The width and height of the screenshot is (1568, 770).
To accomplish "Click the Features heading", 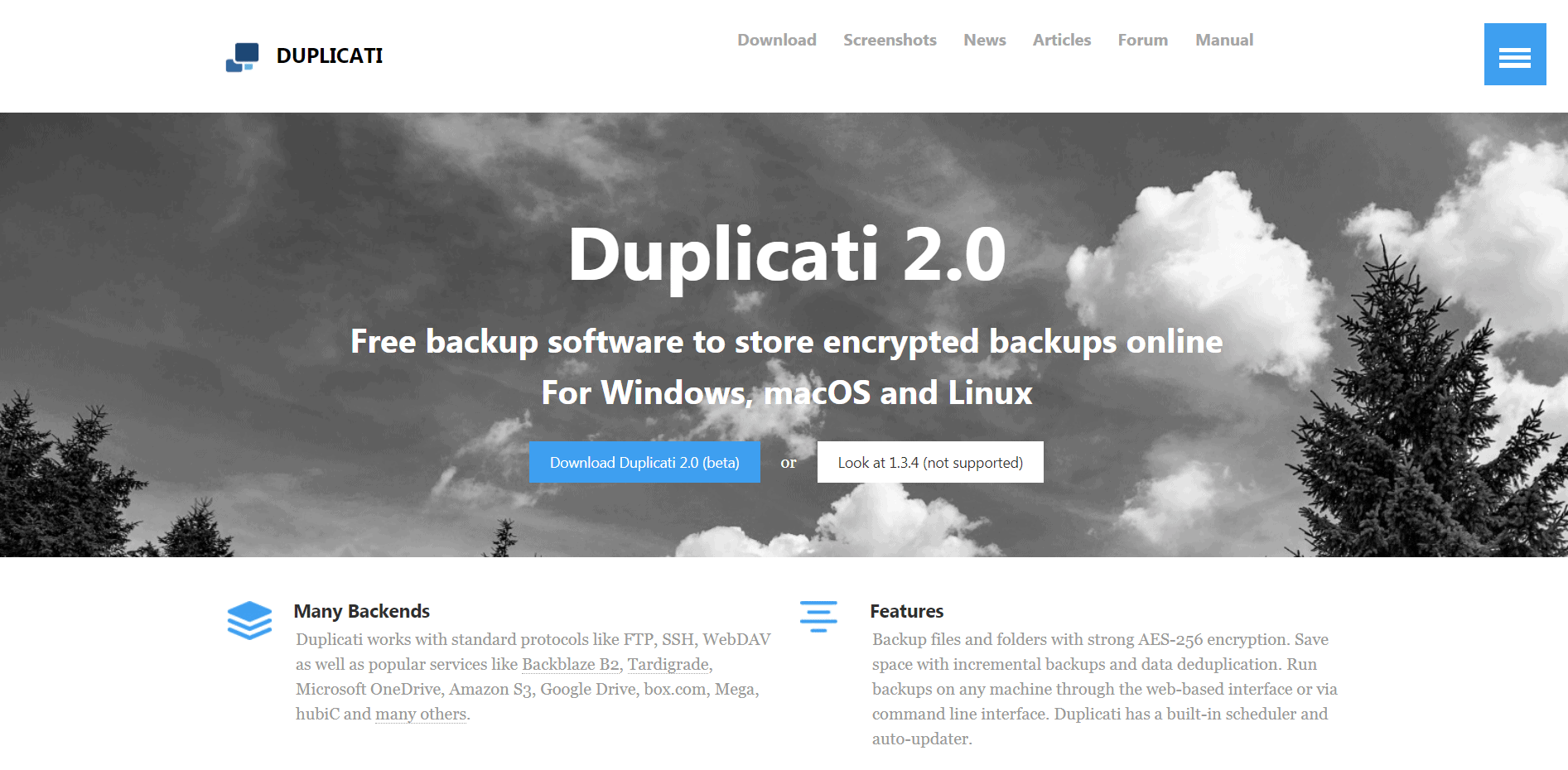I will point(907,611).
